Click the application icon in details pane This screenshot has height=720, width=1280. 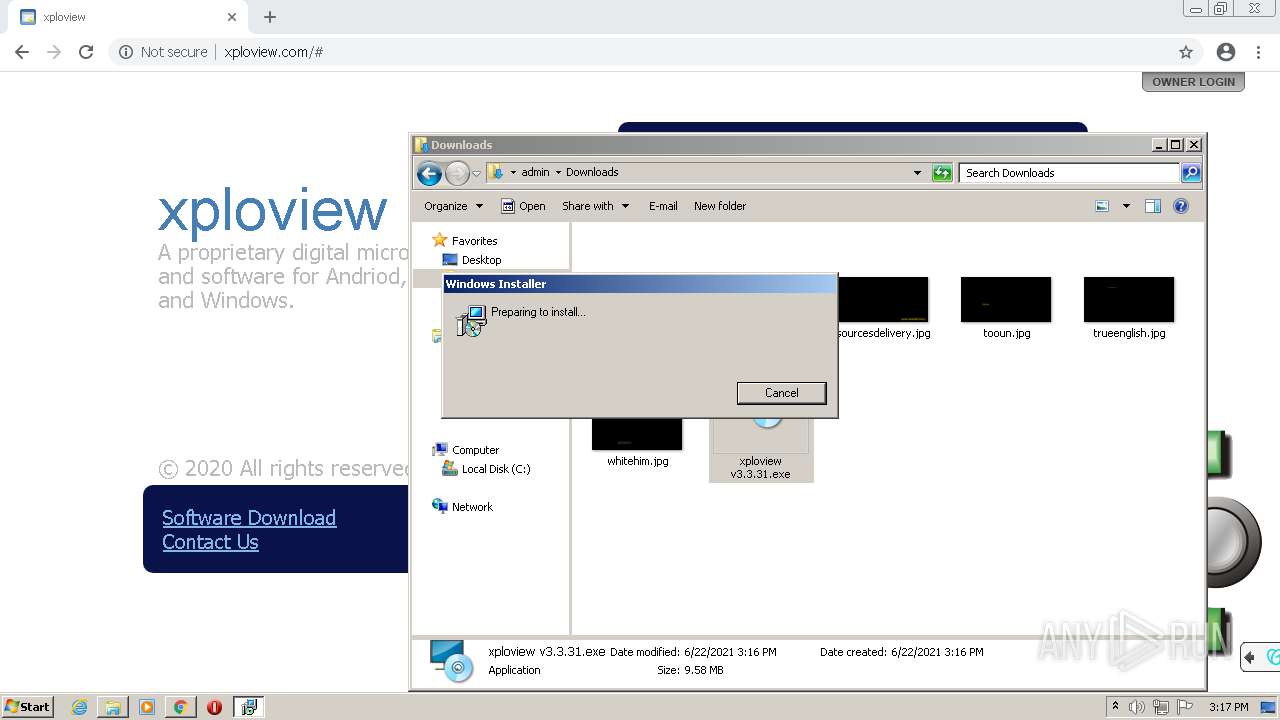452,661
